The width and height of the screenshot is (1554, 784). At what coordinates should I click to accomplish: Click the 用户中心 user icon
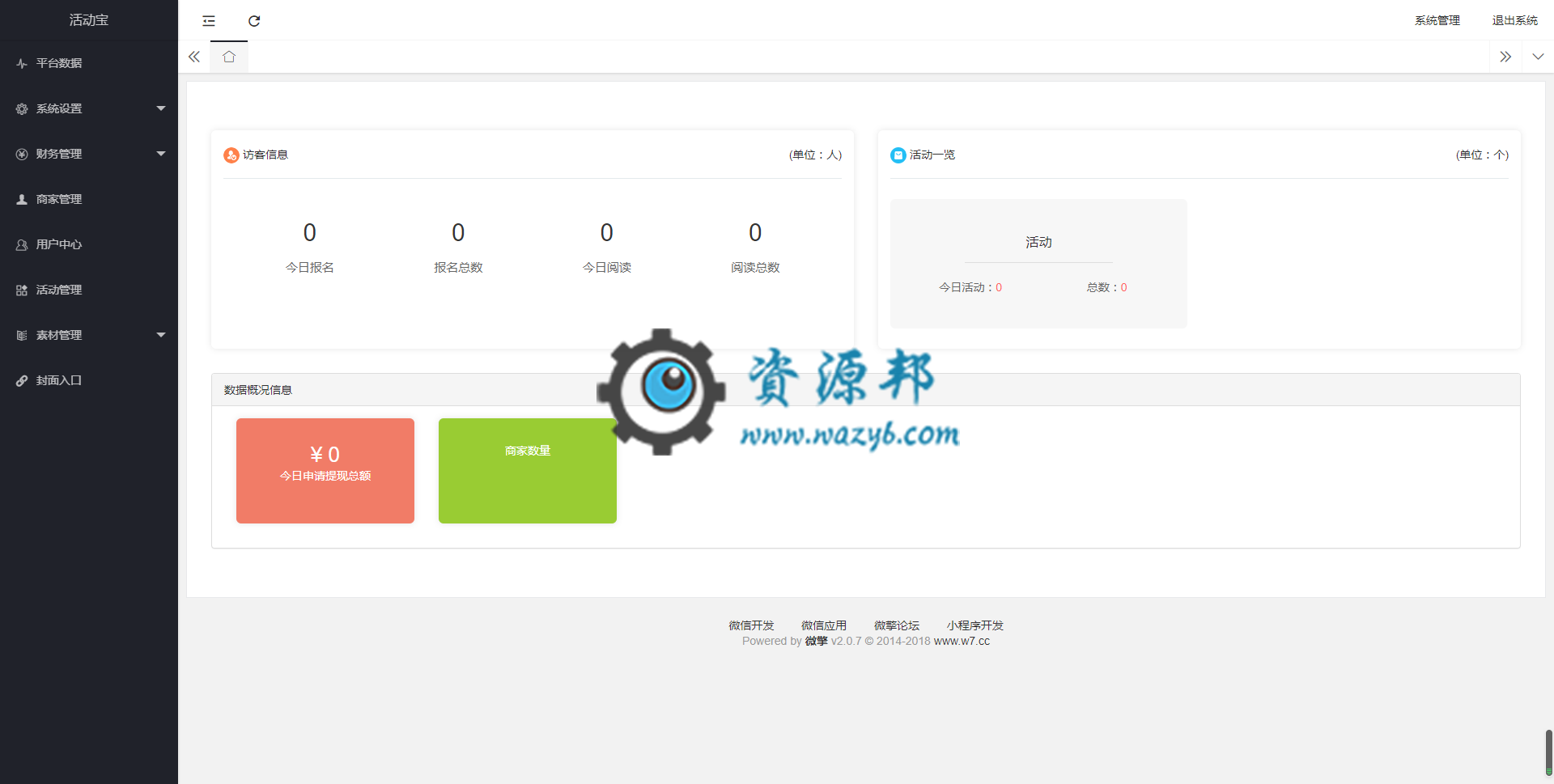coord(22,244)
